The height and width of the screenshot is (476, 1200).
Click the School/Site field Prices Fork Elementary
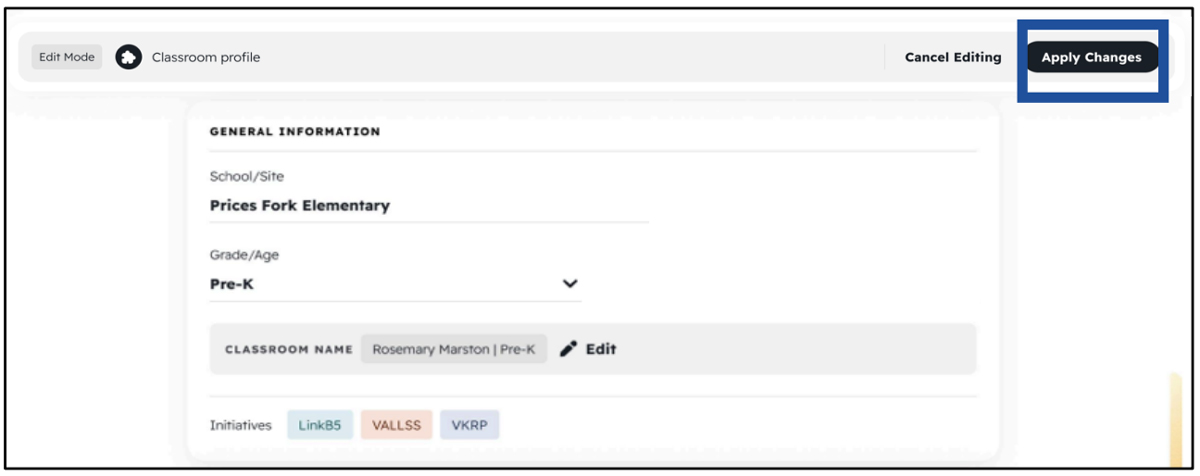[429, 205]
